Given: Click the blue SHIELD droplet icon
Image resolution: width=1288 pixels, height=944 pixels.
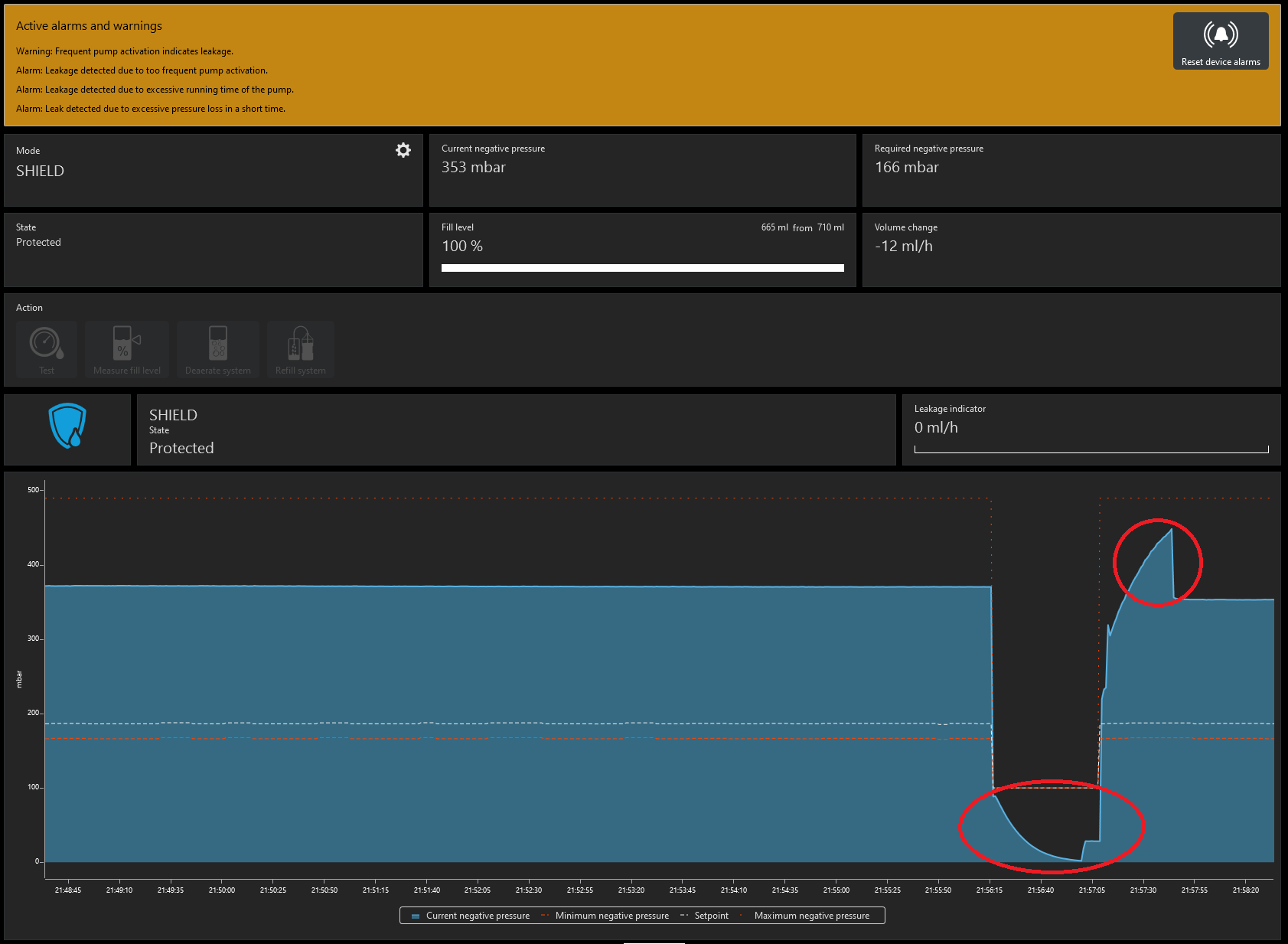Looking at the screenshot, I should (67, 426).
